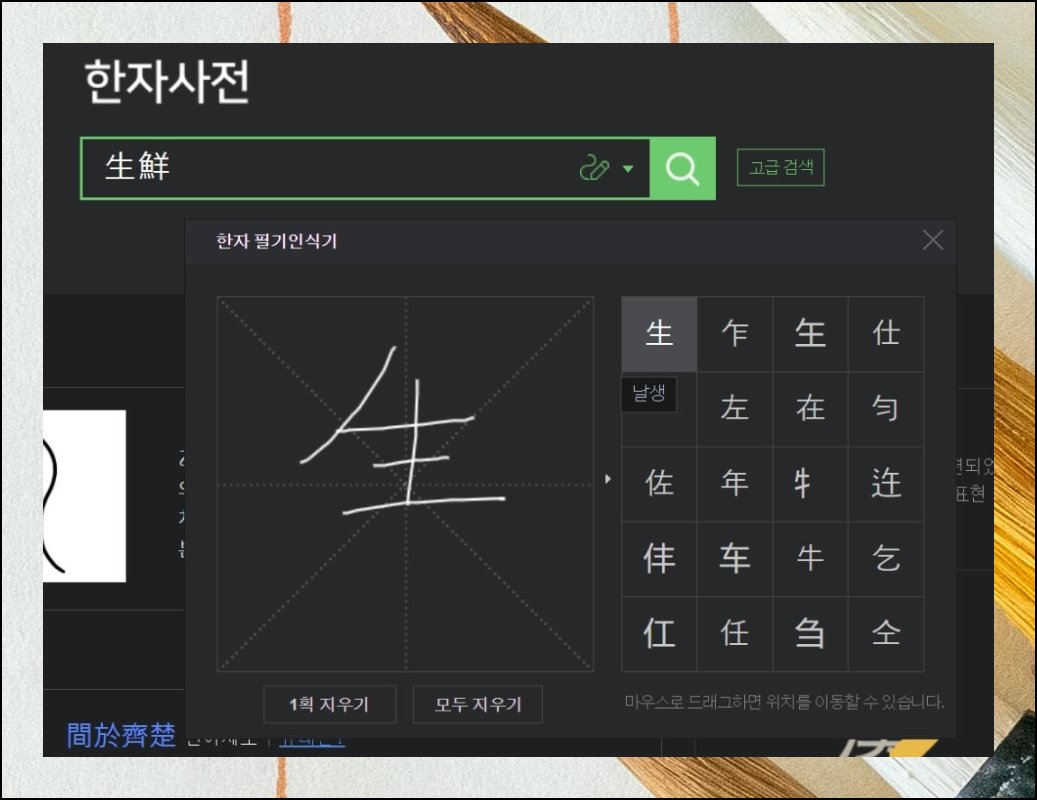Image resolution: width=1037 pixels, height=800 pixels.
Task: Open 고급 검색 advanced search
Action: tap(780, 167)
